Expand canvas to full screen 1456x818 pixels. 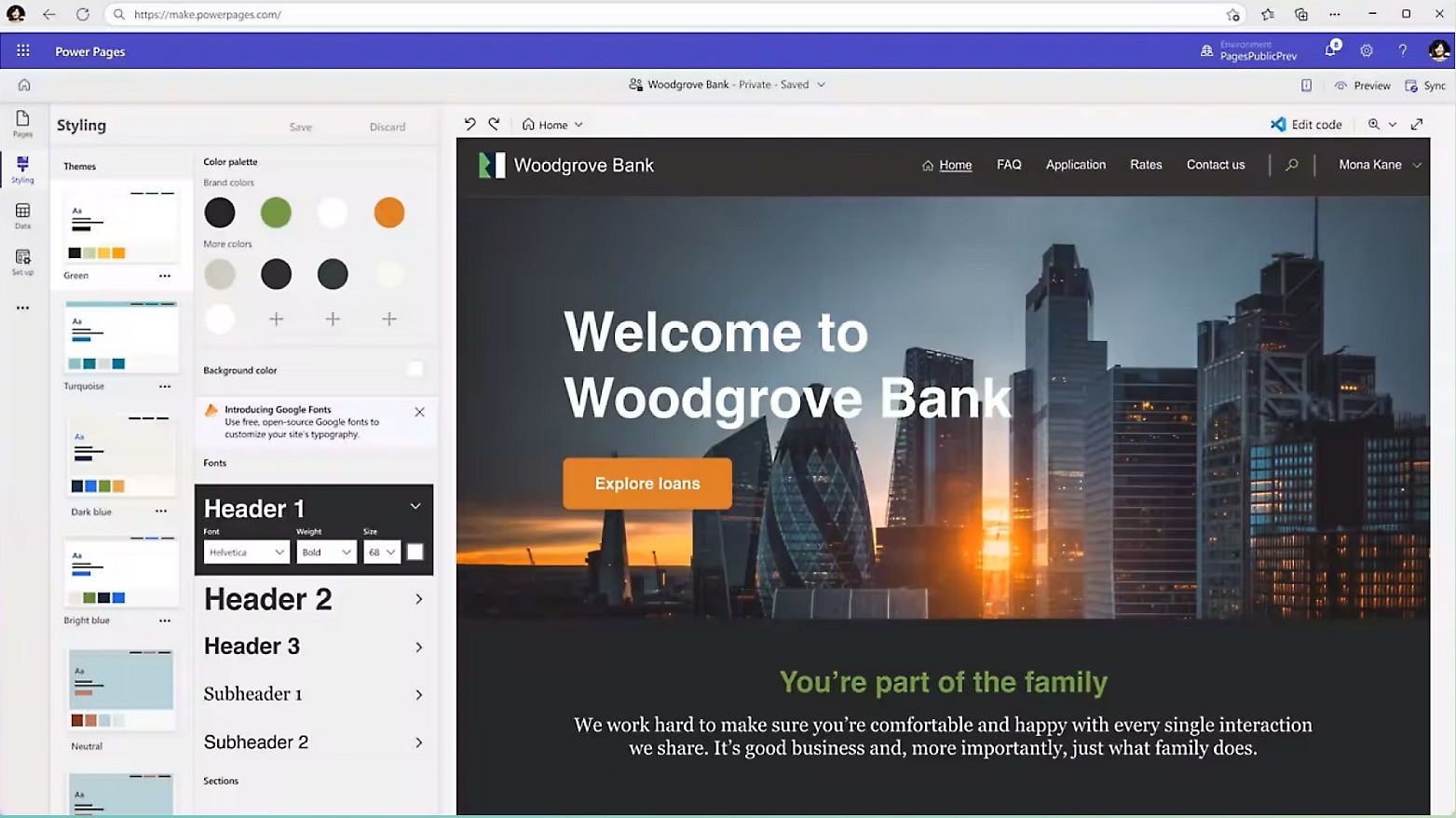point(1417,124)
